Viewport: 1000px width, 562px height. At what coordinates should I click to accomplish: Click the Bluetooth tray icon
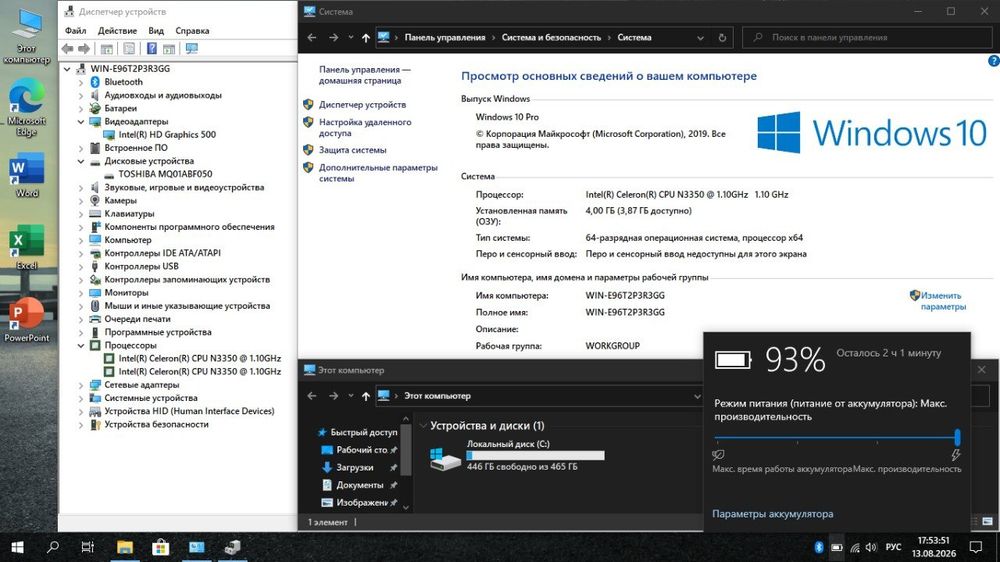pos(819,547)
